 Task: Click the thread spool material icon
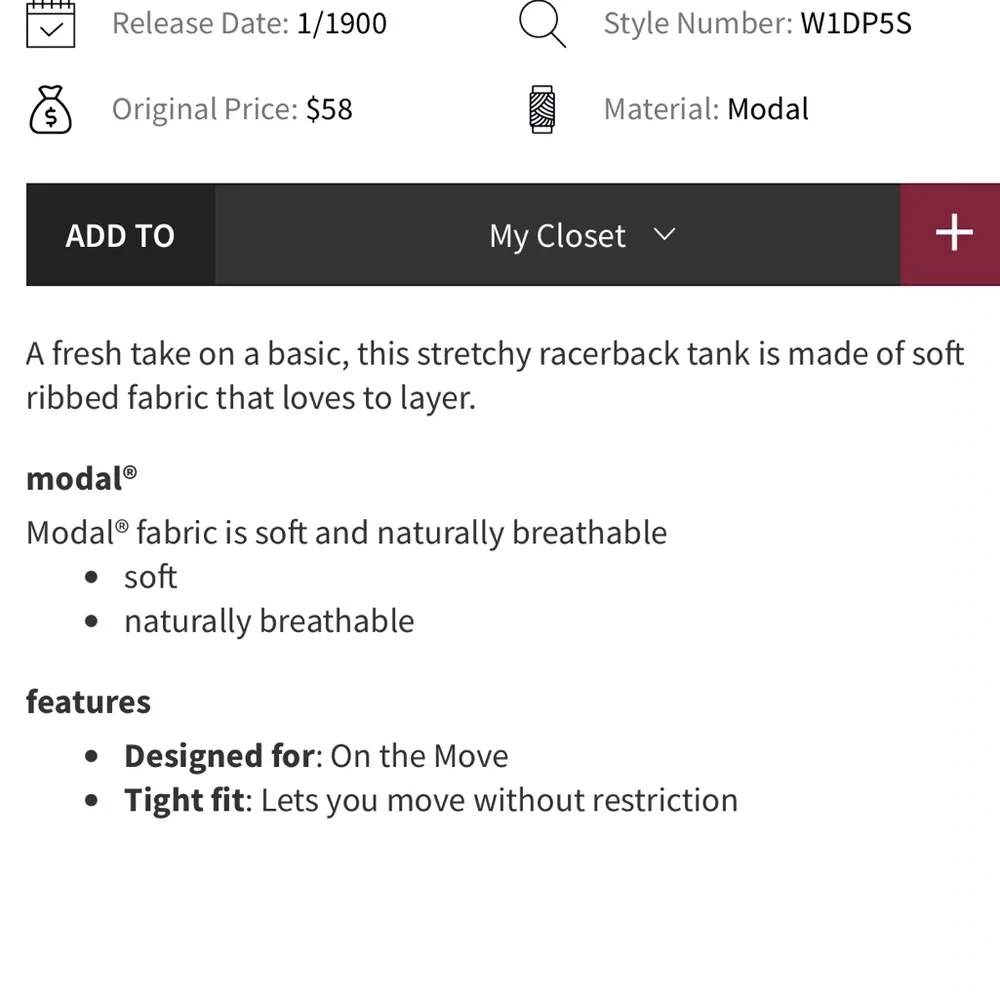click(x=542, y=109)
